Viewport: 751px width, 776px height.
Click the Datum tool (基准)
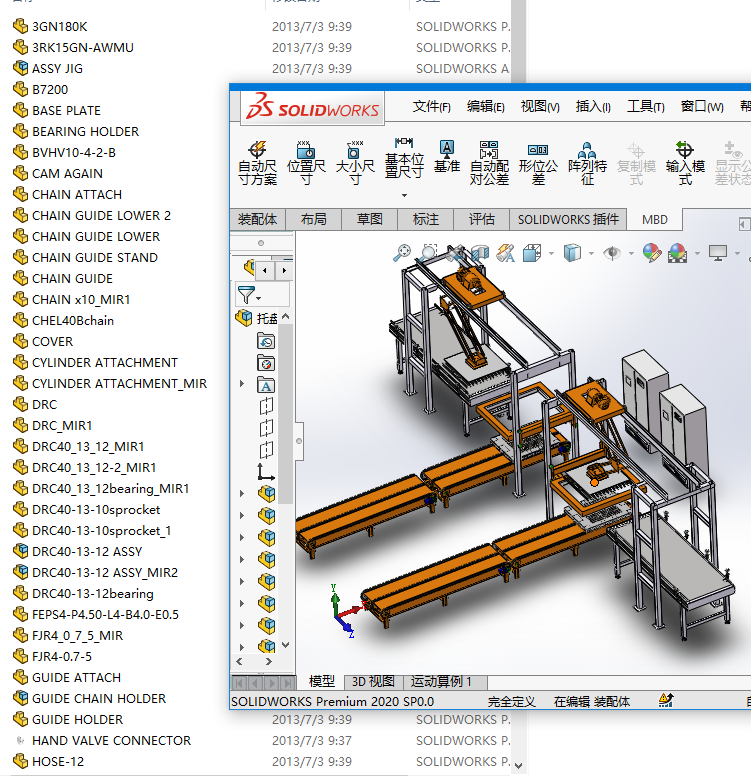point(447,156)
